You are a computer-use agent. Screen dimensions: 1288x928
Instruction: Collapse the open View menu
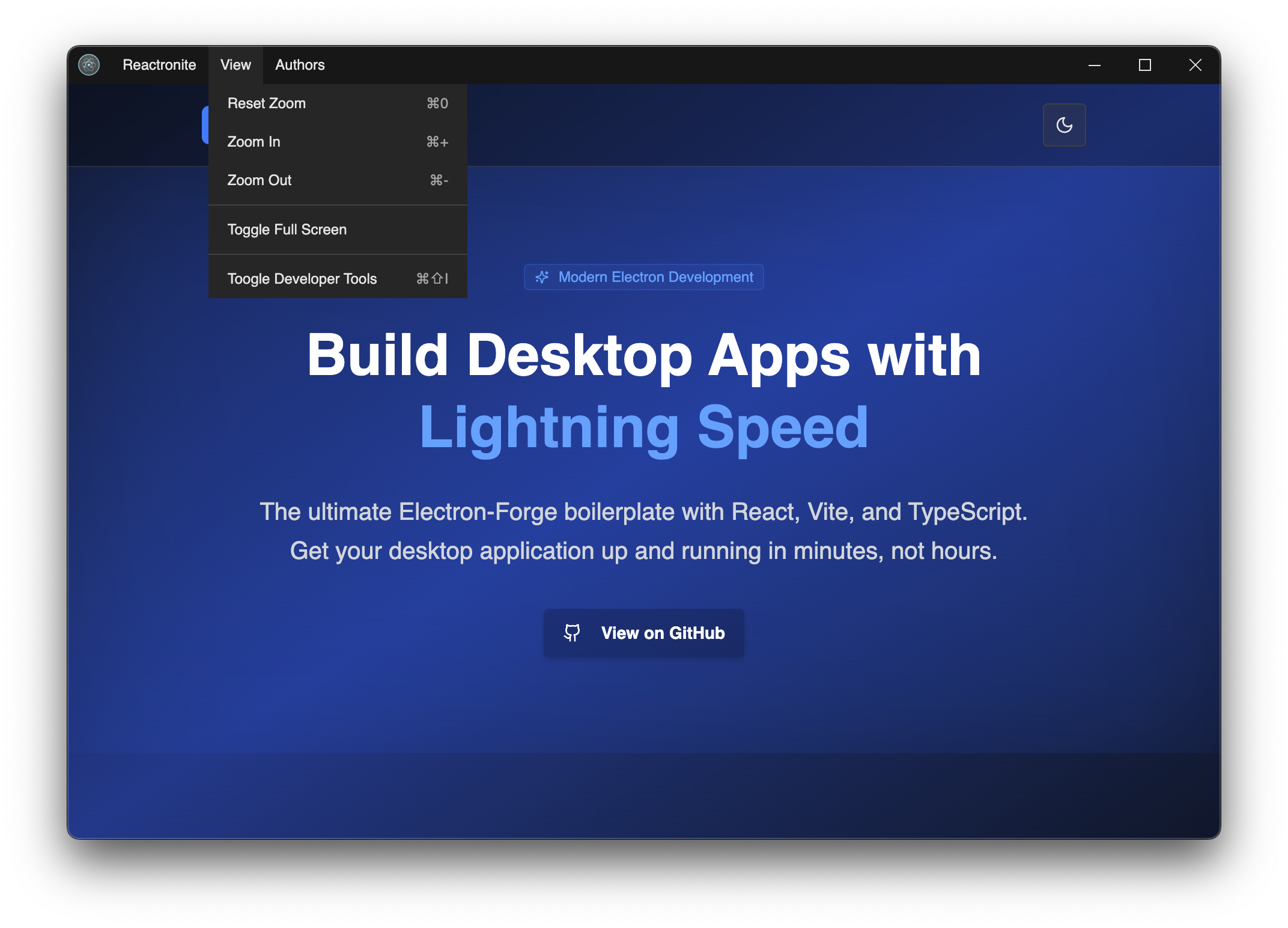(x=235, y=65)
